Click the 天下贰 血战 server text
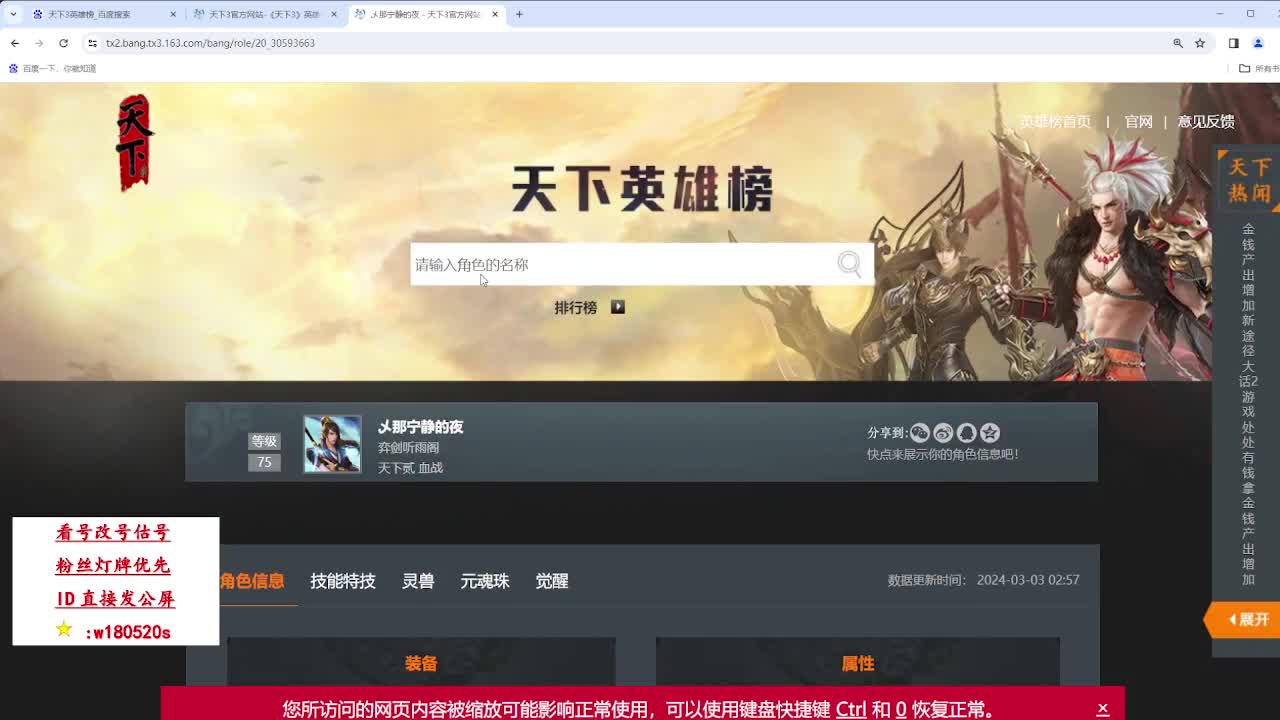The height and width of the screenshot is (720, 1280). pyautogui.click(x=410, y=468)
